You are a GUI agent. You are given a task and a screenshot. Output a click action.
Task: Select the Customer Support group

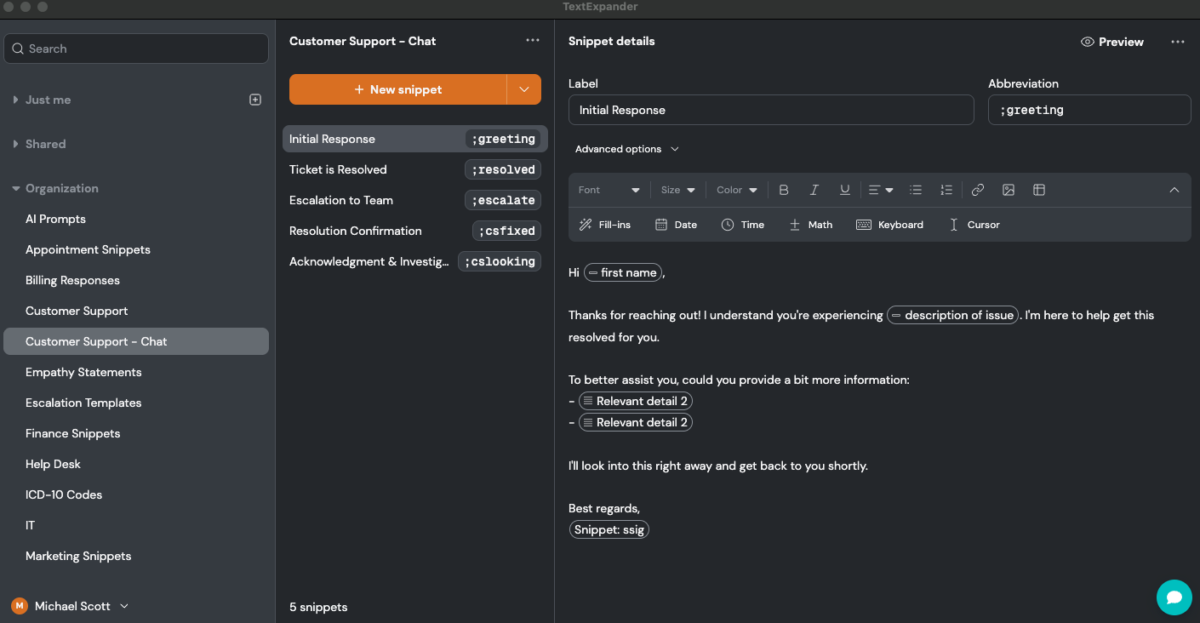coord(136,311)
